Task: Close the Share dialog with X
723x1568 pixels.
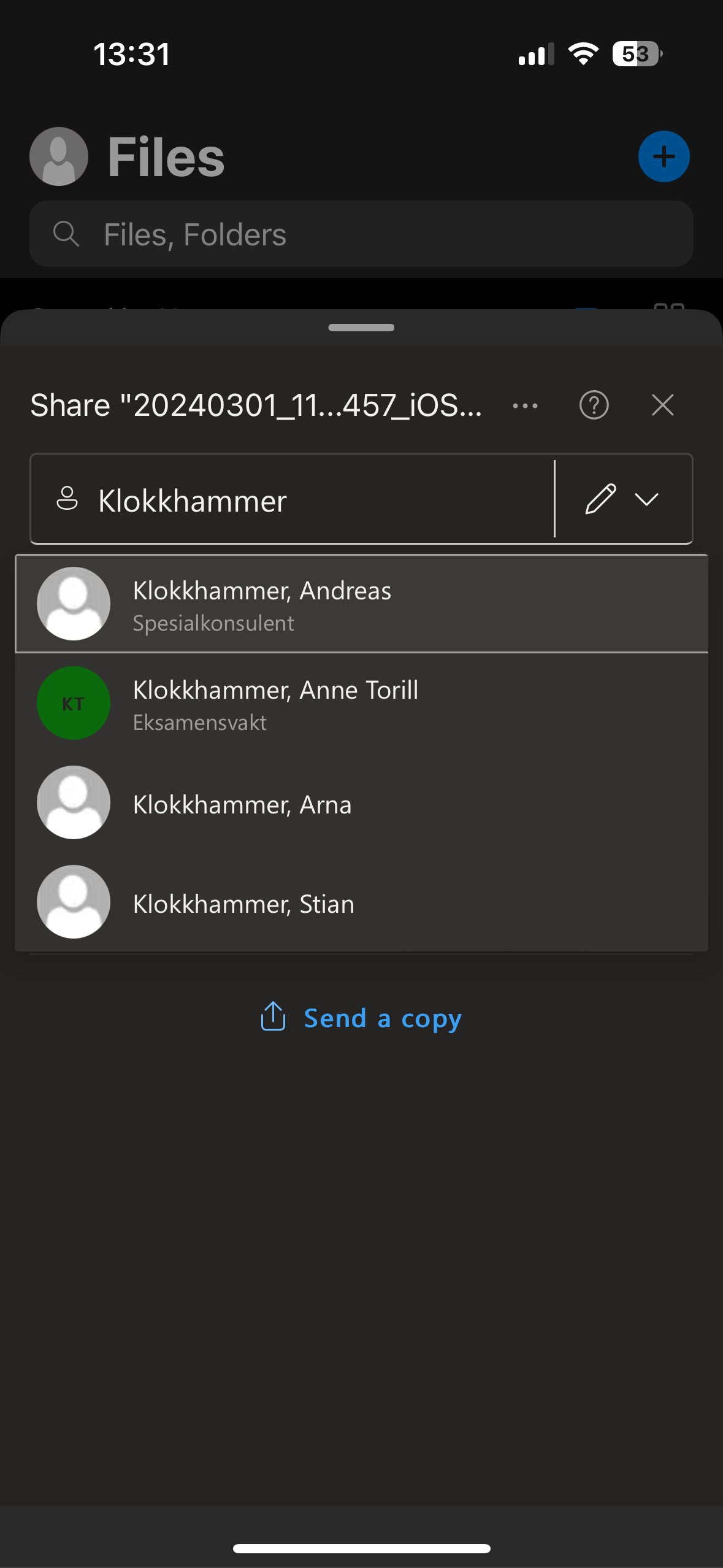Action: pos(662,405)
